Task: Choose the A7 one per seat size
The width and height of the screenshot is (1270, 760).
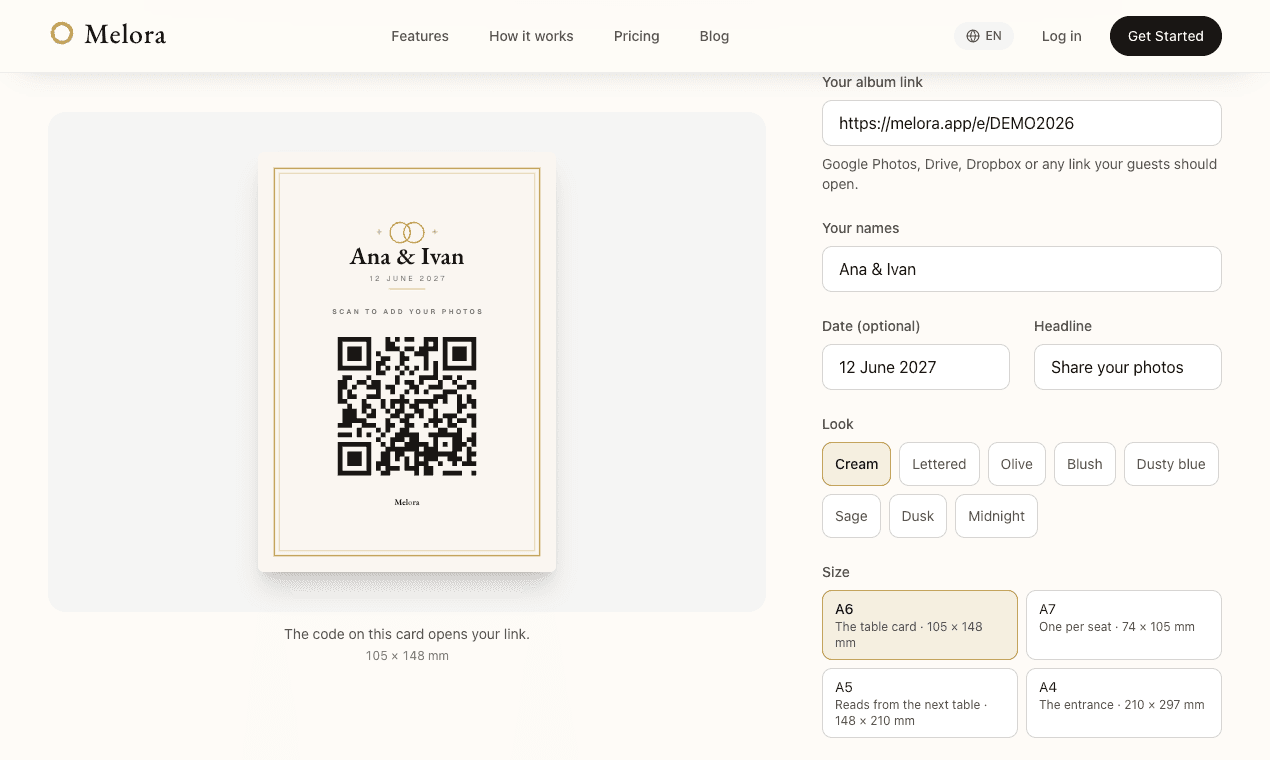Action: point(1124,625)
